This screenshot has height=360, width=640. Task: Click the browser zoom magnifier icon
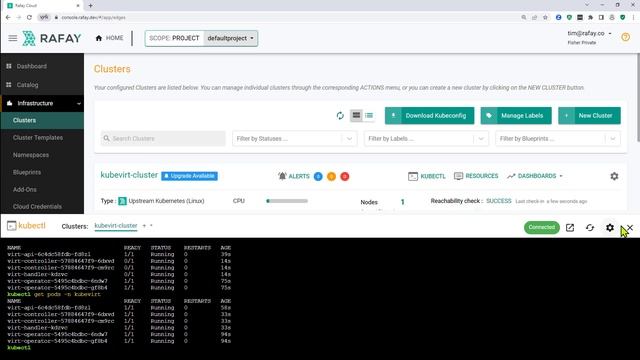pos(524,18)
